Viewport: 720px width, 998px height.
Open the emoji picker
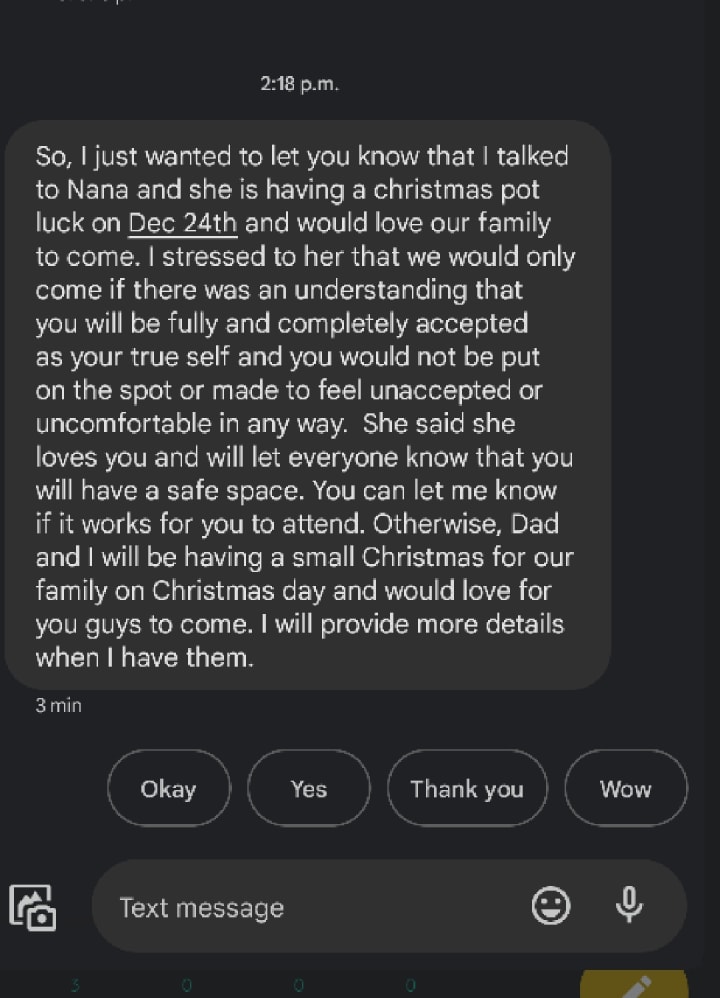click(x=550, y=907)
